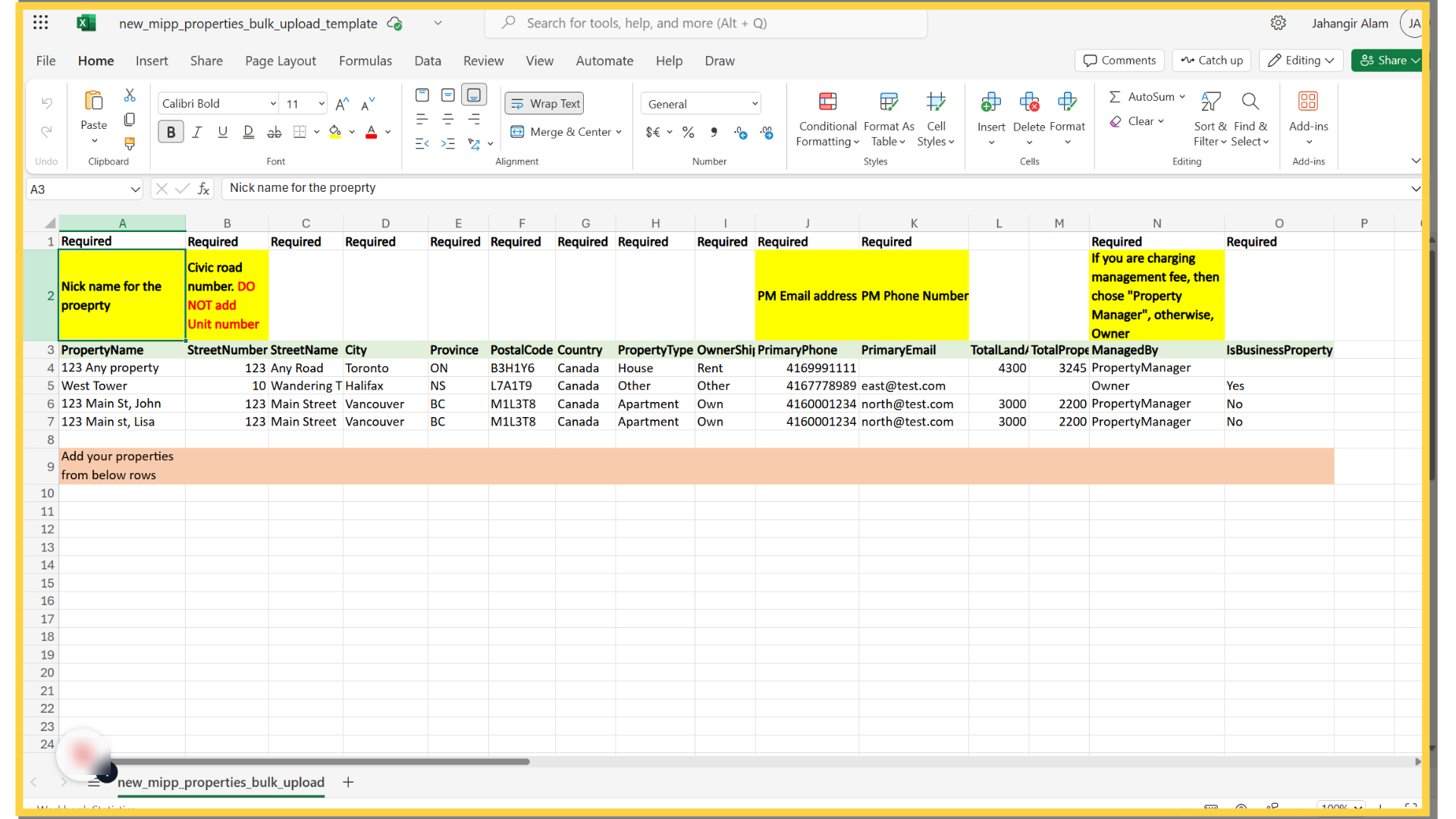Open the Sort & Filter button
This screenshot has width=1456, height=819.
pos(1210,120)
